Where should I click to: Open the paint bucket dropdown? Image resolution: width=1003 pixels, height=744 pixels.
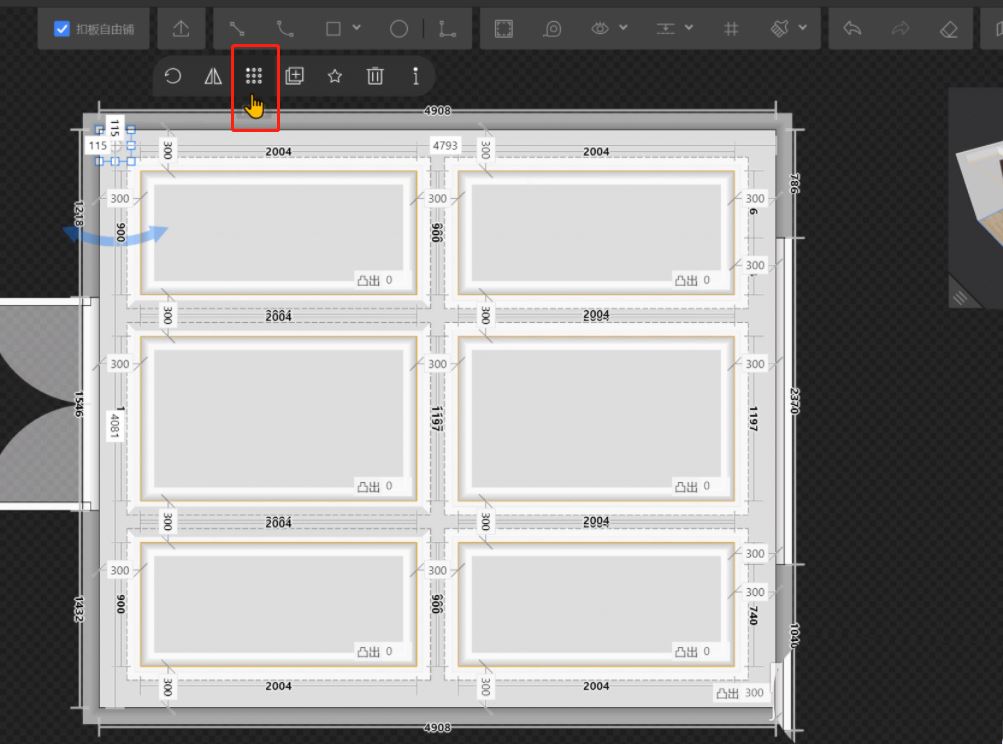coord(789,29)
